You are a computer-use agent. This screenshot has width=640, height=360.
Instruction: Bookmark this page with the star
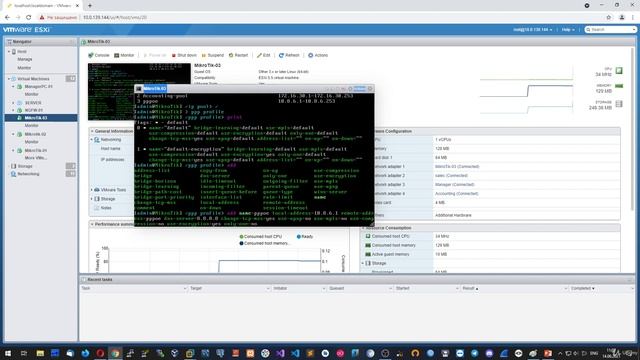609,18
